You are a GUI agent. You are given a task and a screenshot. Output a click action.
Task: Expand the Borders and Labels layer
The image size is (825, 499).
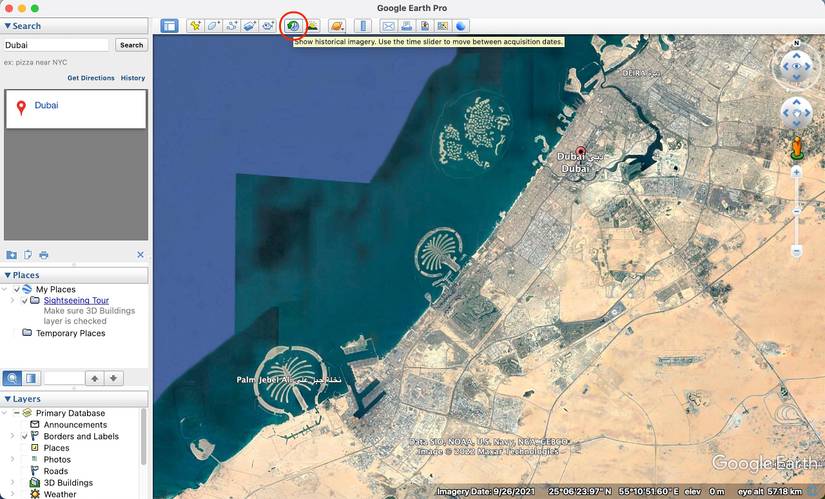click(x=13, y=436)
